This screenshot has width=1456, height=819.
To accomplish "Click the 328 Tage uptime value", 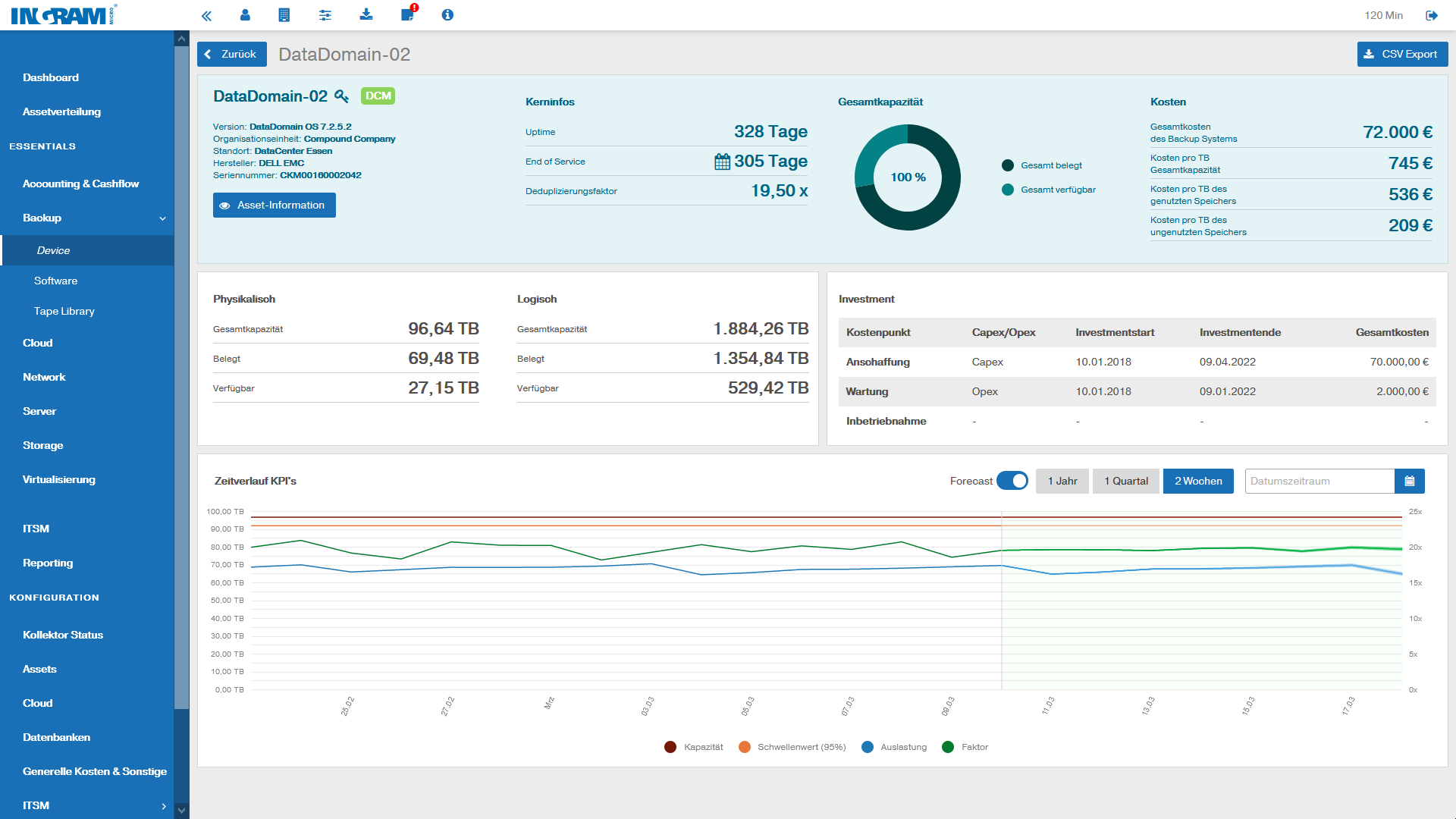I will click(770, 131).
